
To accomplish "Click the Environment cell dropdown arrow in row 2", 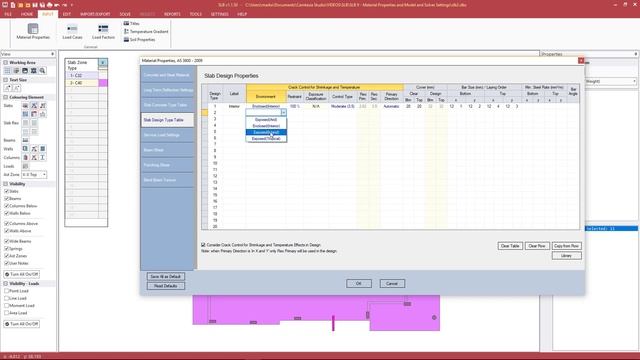I will [x=284, y=112].
